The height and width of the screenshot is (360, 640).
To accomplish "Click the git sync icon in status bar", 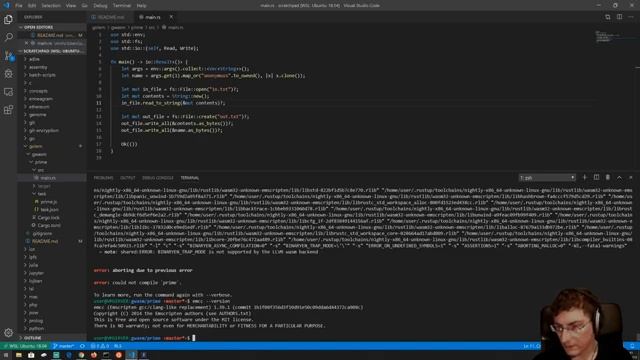I will [82, 346].
